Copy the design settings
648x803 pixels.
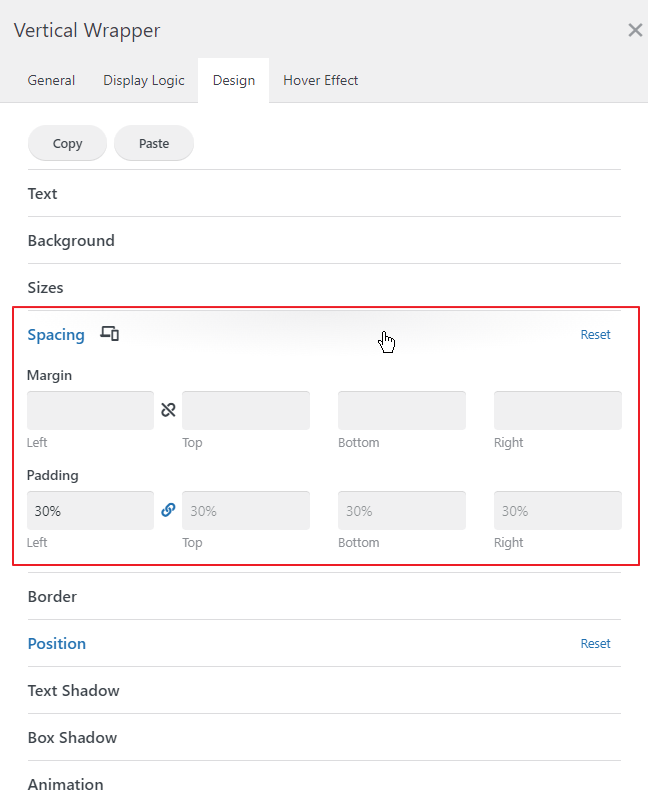(67, 143)
